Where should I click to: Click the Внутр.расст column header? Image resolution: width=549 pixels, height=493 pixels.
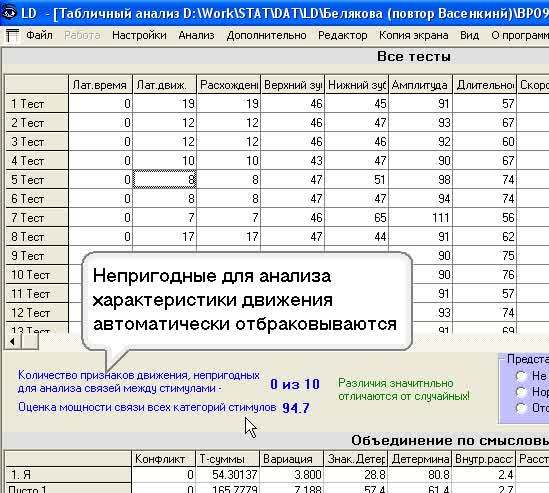pyautogui.click(x=484, y=459)
